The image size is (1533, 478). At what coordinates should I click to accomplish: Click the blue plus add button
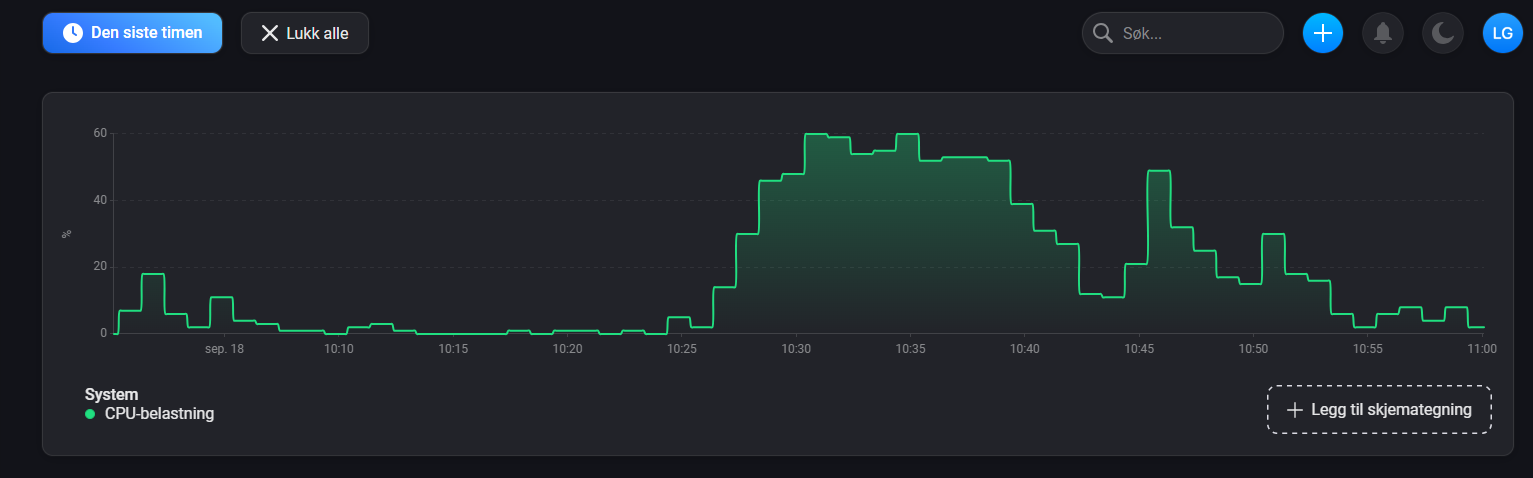coord(1323,33)
